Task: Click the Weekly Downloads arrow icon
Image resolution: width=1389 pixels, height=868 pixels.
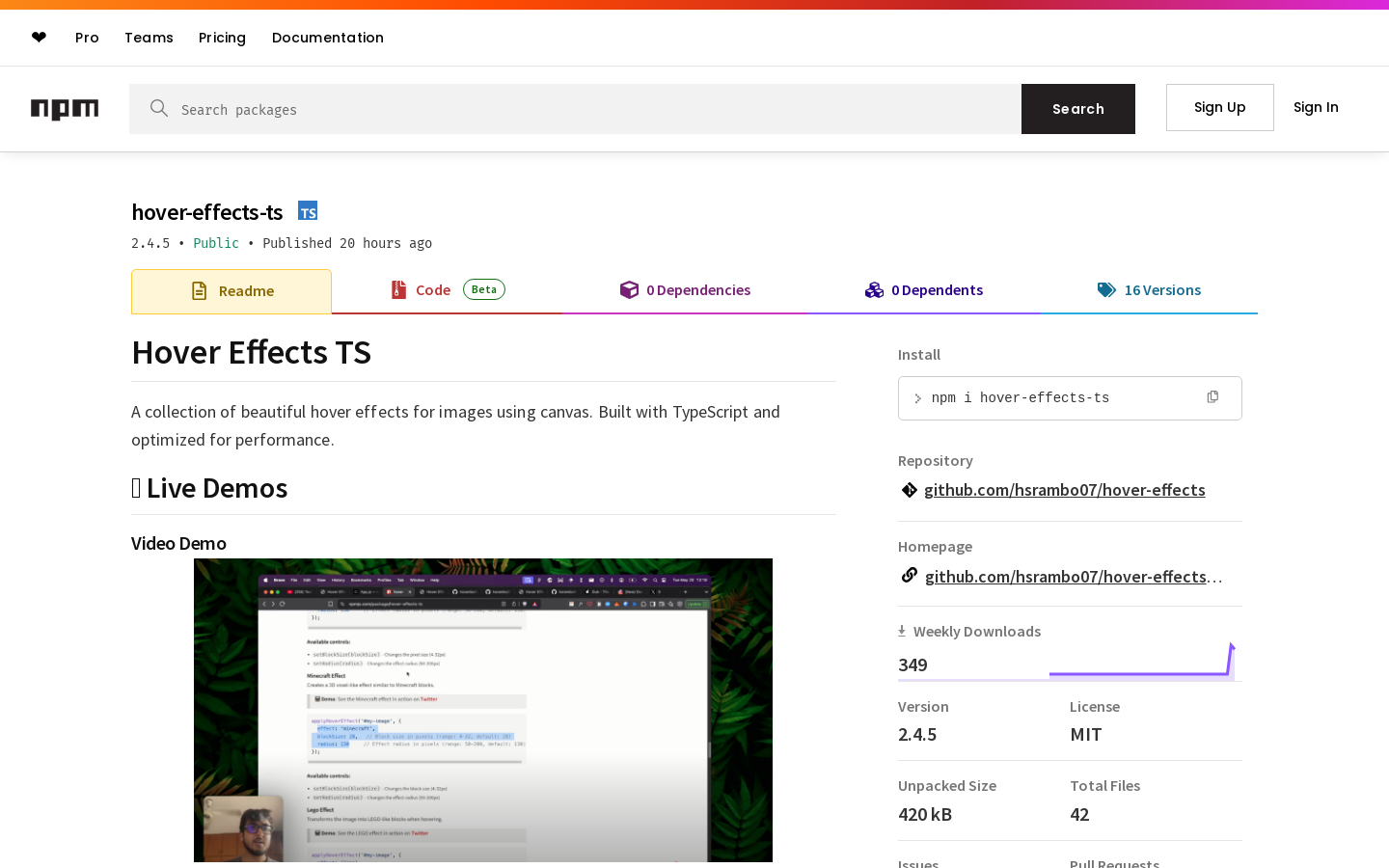Action: click(902, 632)
